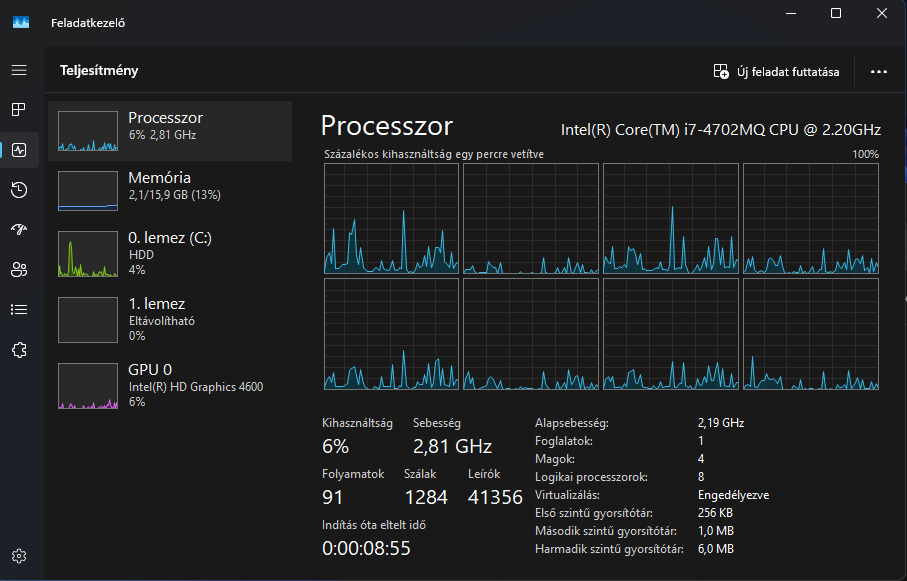Show the '0. lemez (C:)' disk stats
The height and width of the screenshot is (581, 907).
(x=170, y=252)
